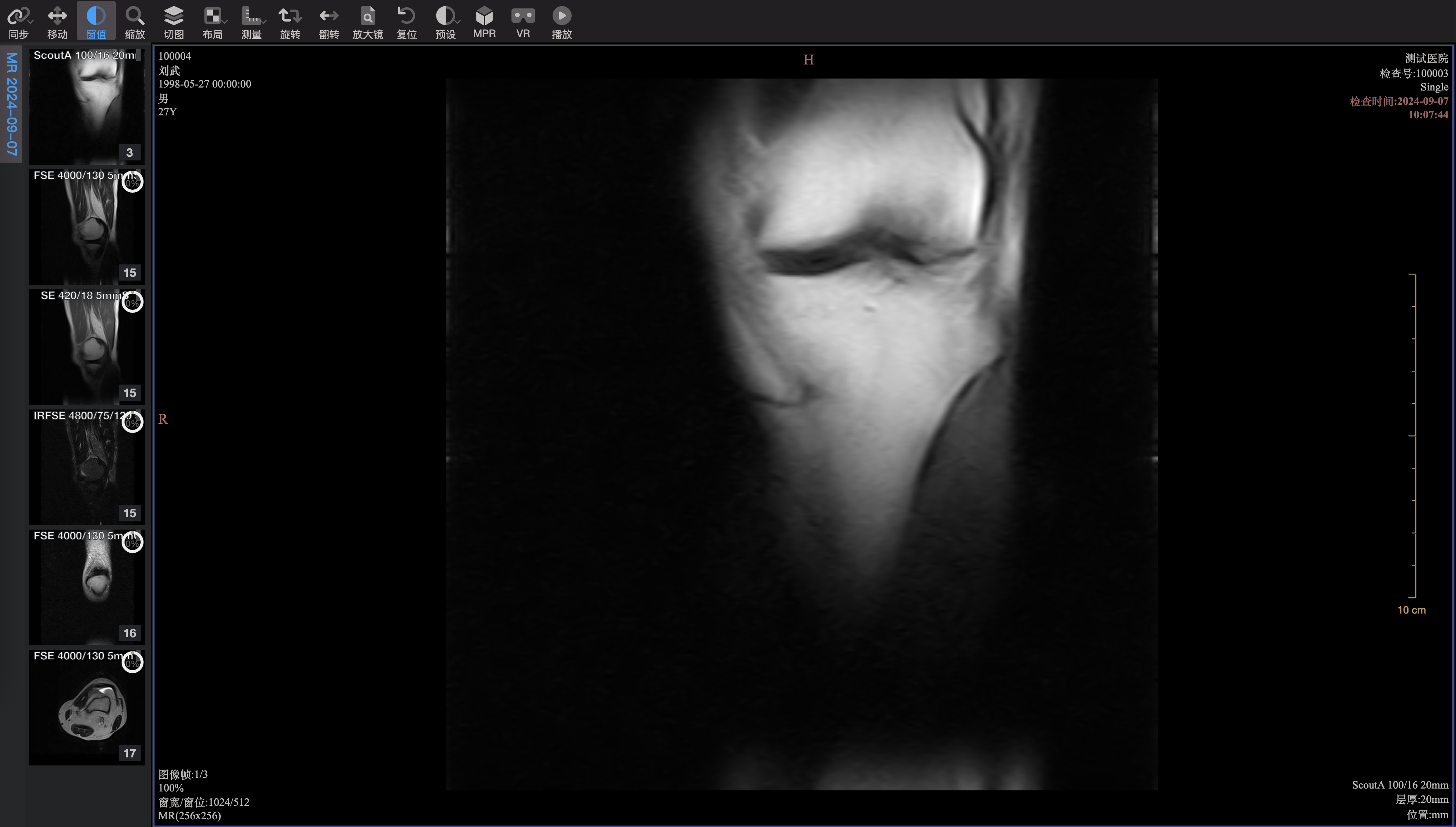This screenshot has width=1456, height=827.
Task: Click the 图像帧:1/3 frame indicator
Action: point(183,774)
